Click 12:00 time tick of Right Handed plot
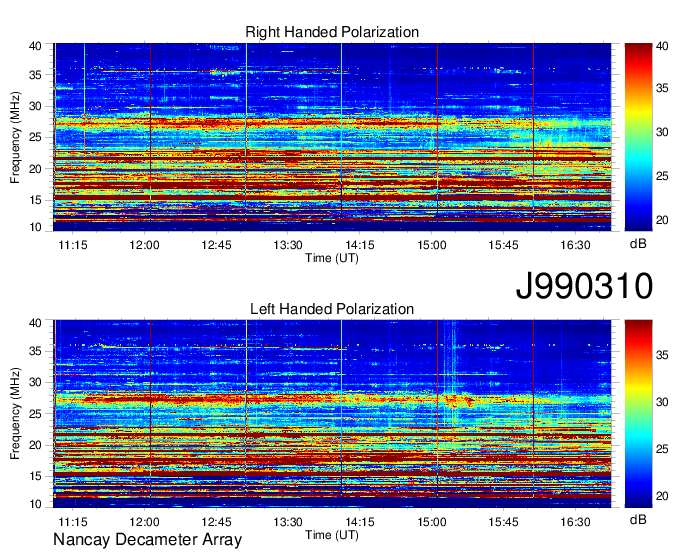 pyautogui.click(x=144, y=245)
